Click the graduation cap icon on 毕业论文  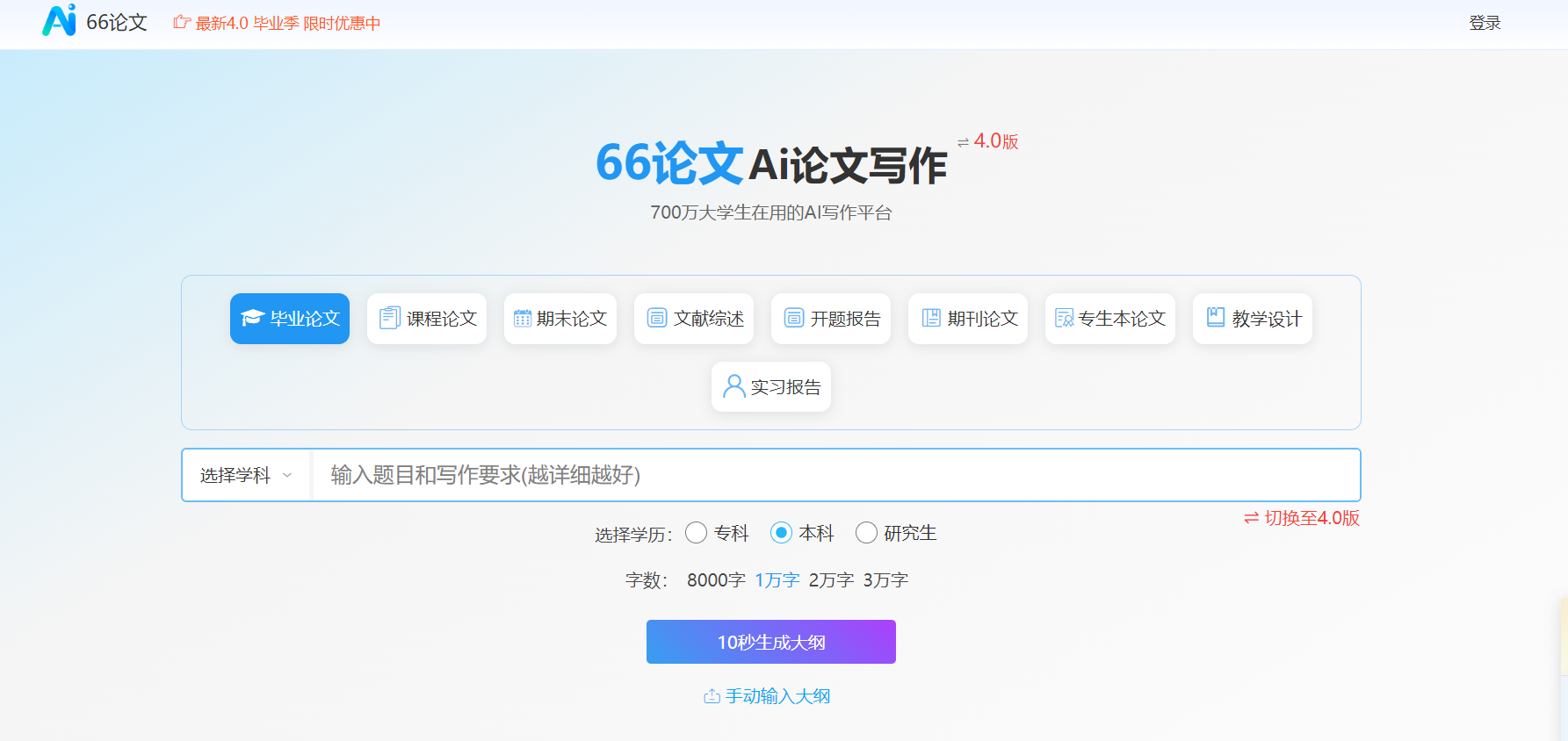tap(253, 318)
